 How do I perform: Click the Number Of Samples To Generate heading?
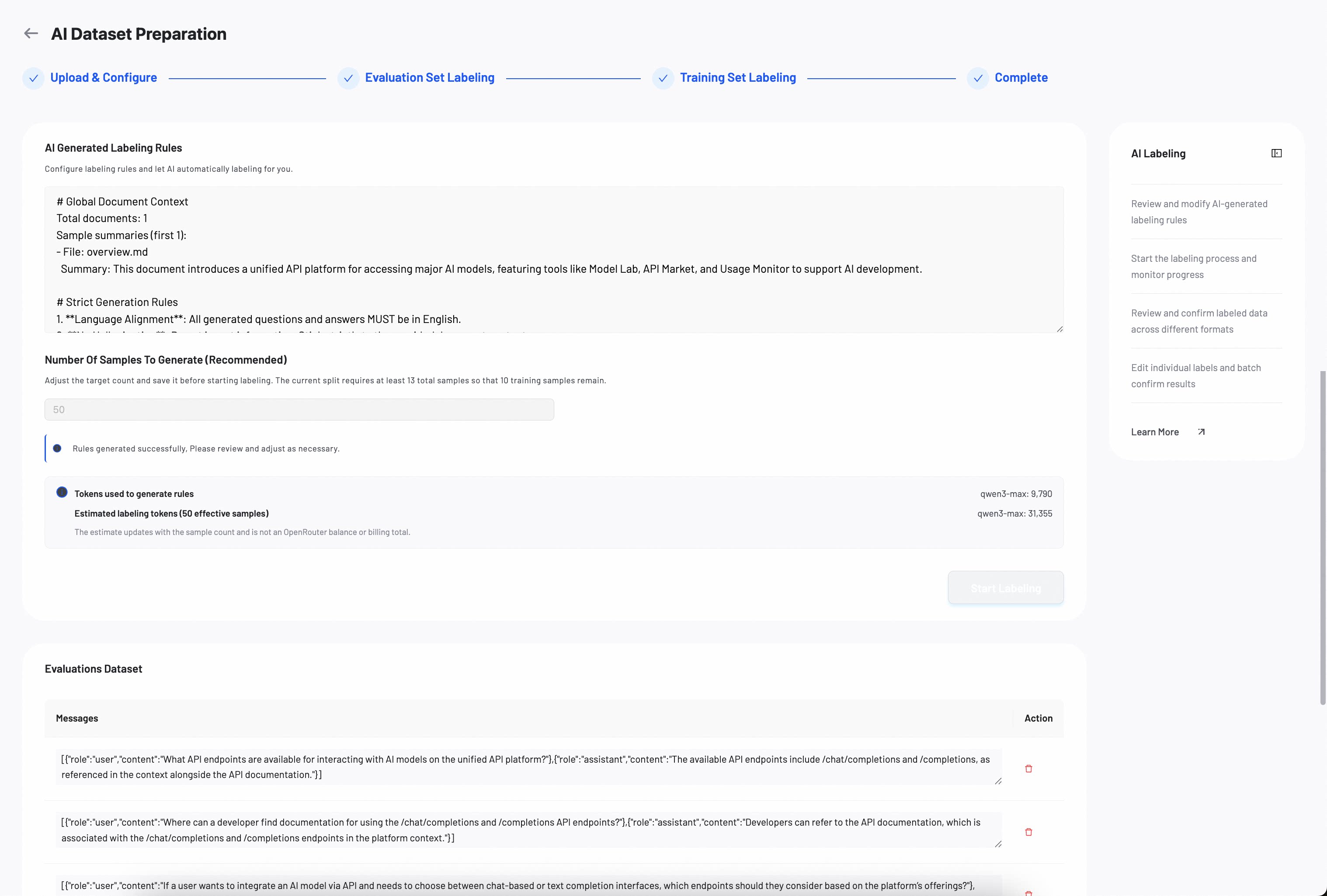(166, 360)
